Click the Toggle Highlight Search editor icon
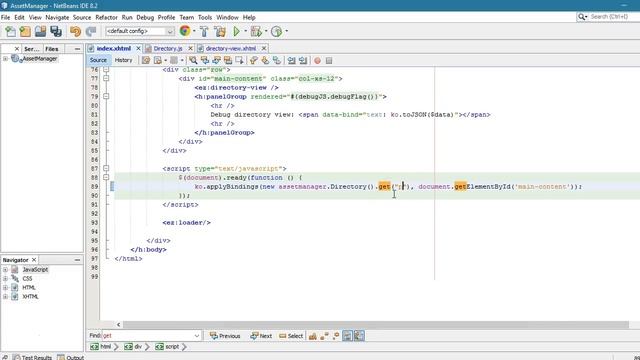The image size is (640, 360). (228, 60)
